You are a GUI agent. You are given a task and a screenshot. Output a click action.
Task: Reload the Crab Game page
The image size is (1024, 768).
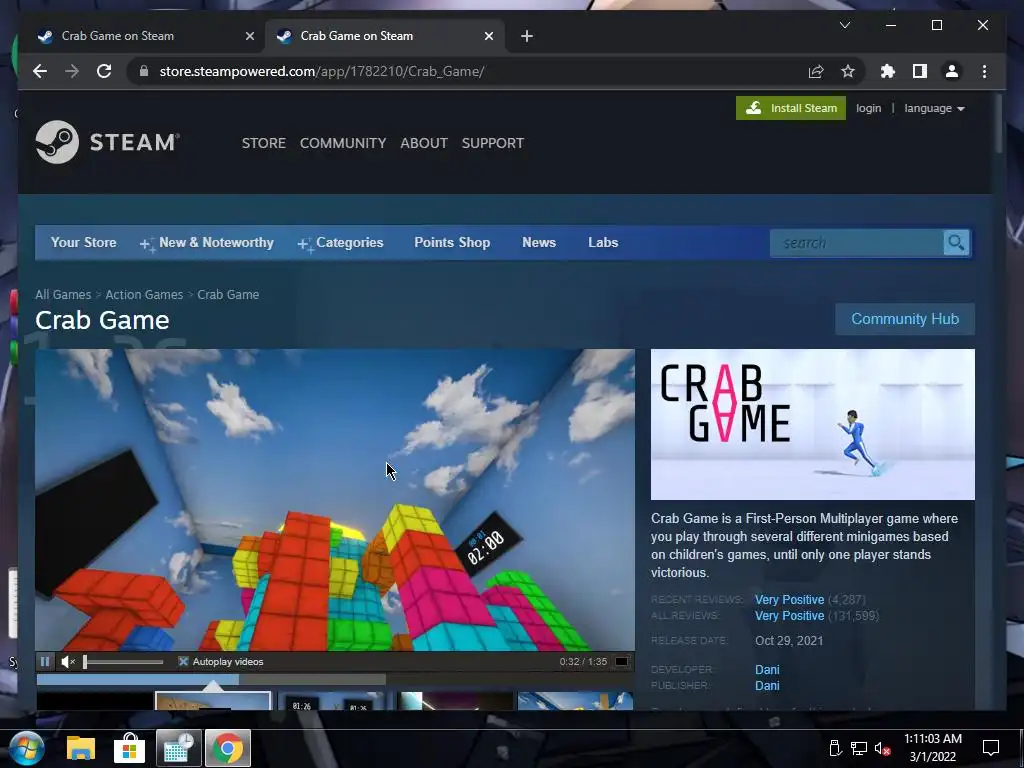pyautogui.click(x=104, y=71)
